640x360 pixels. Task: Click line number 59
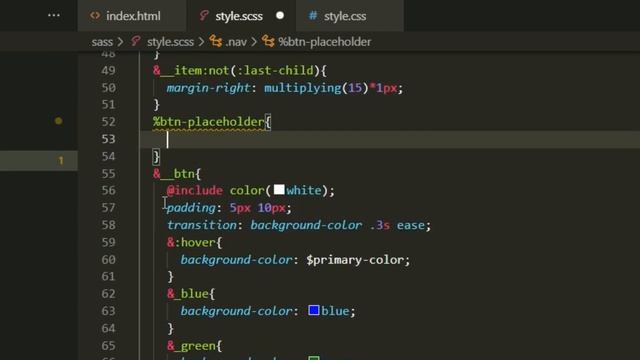tap(108, 242)
